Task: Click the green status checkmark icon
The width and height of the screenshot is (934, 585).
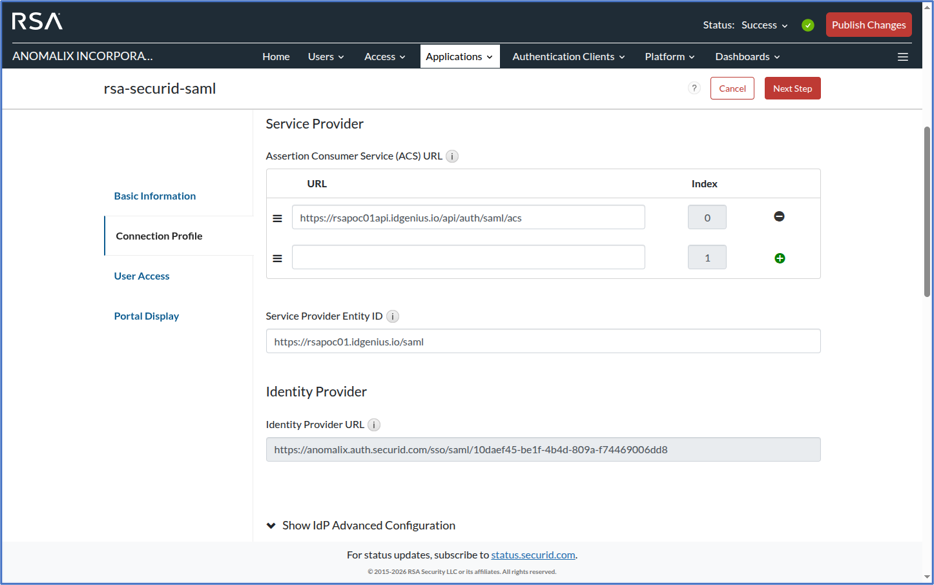Action: (x=808, y=25)
